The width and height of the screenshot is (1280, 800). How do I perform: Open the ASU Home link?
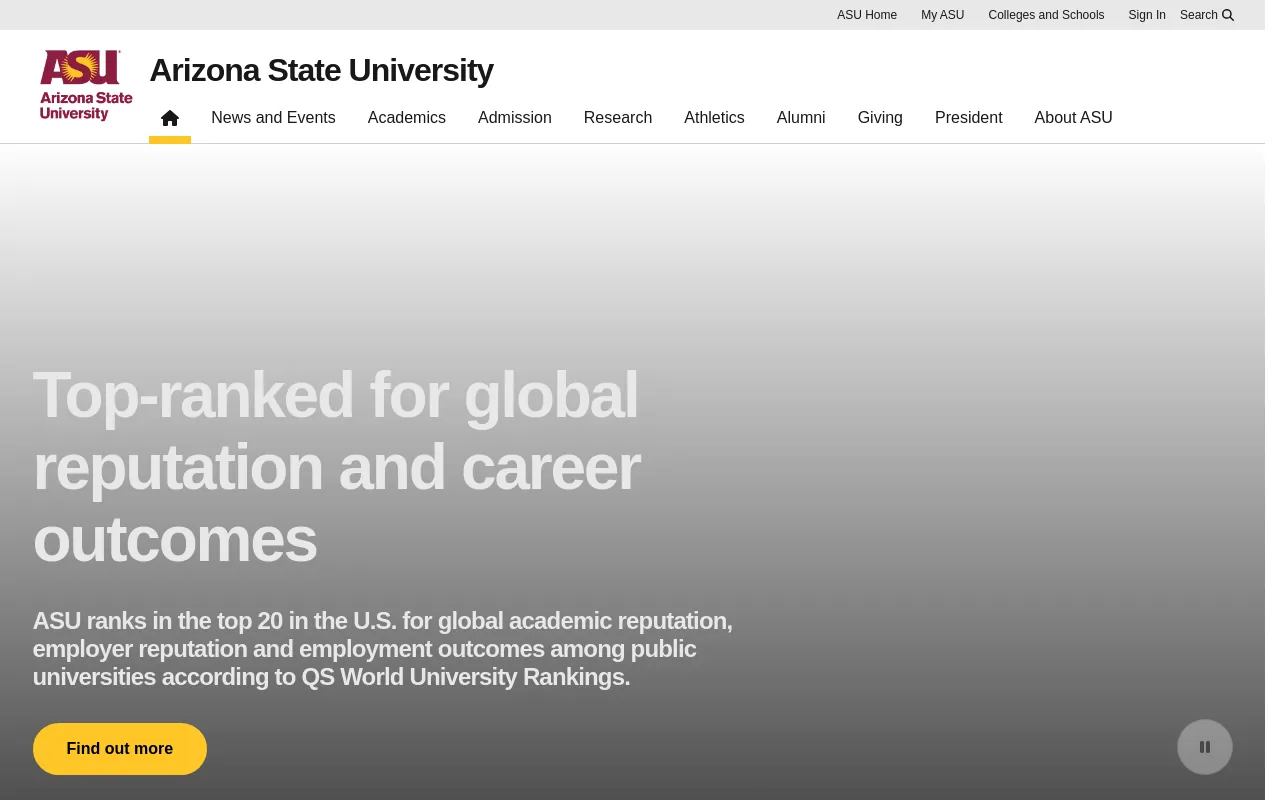tap(867, 15)
